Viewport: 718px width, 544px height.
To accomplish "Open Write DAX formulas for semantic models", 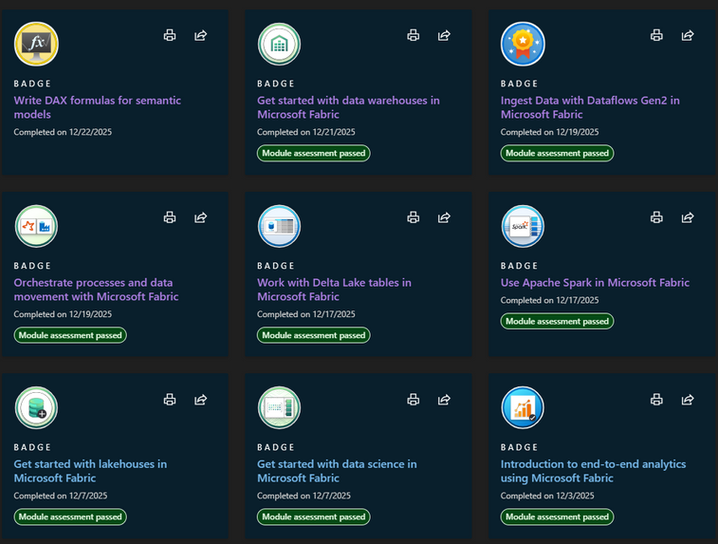I will point(97,107).
